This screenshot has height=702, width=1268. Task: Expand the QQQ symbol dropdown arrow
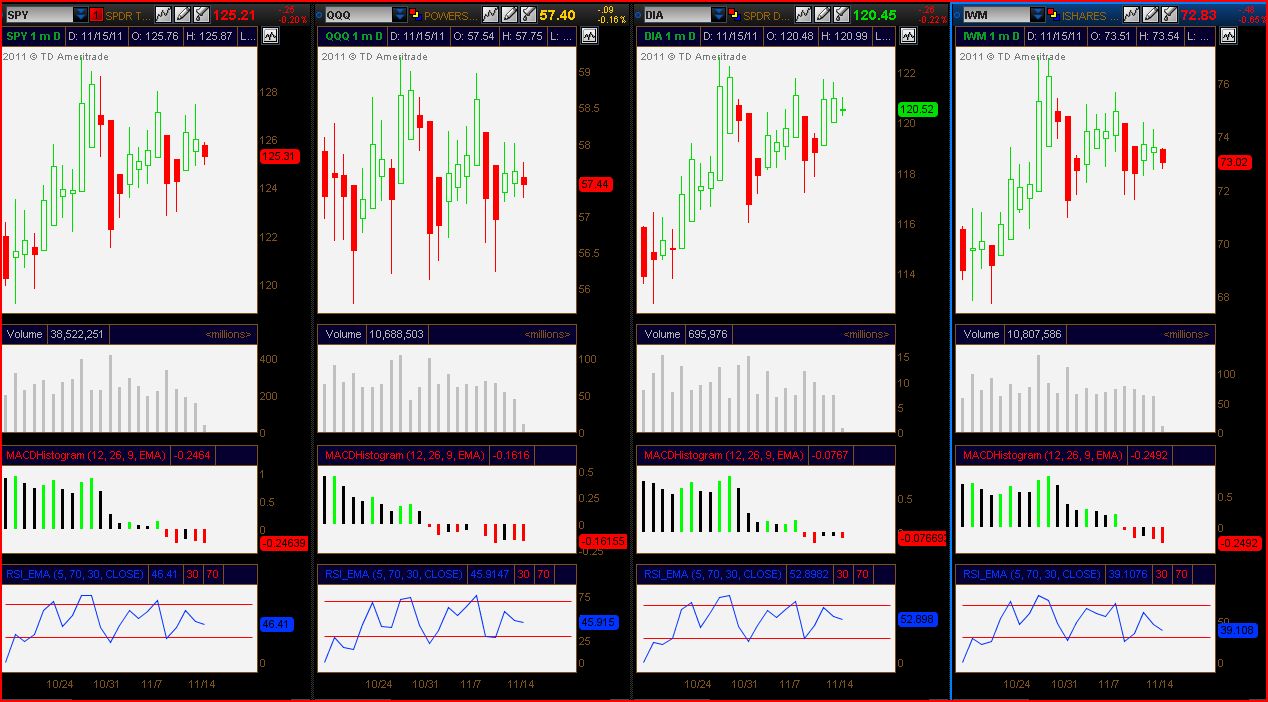tap(400, 15)
